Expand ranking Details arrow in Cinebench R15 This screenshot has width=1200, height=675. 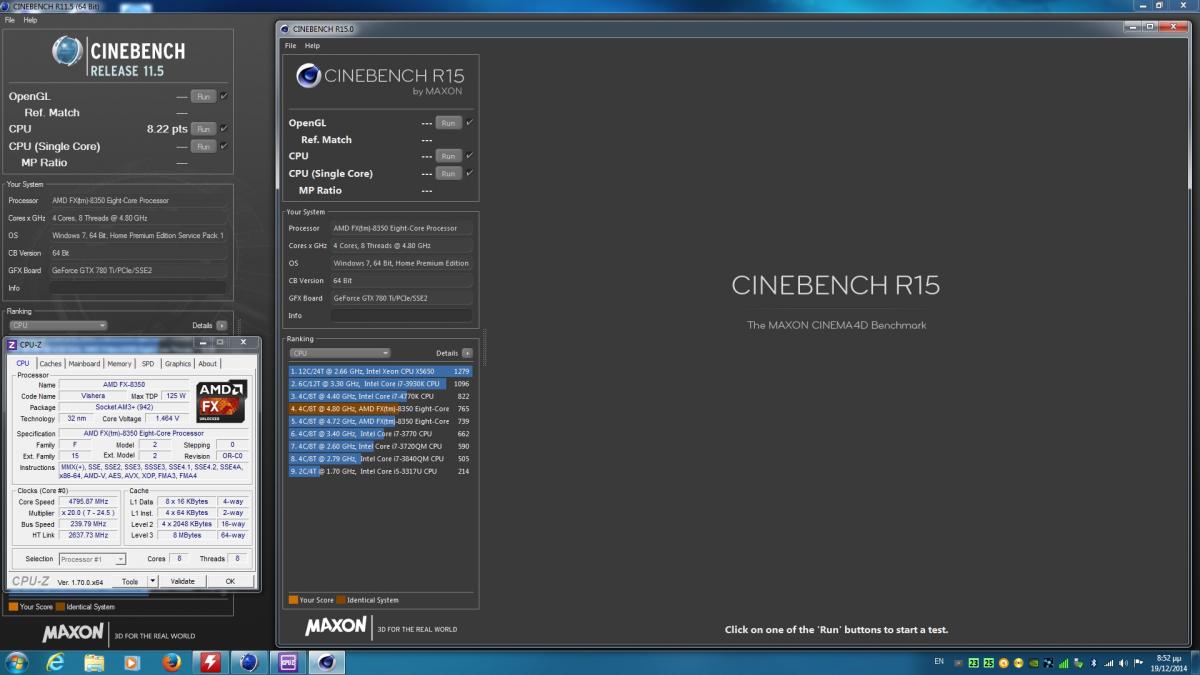click(x=467, y=353)
